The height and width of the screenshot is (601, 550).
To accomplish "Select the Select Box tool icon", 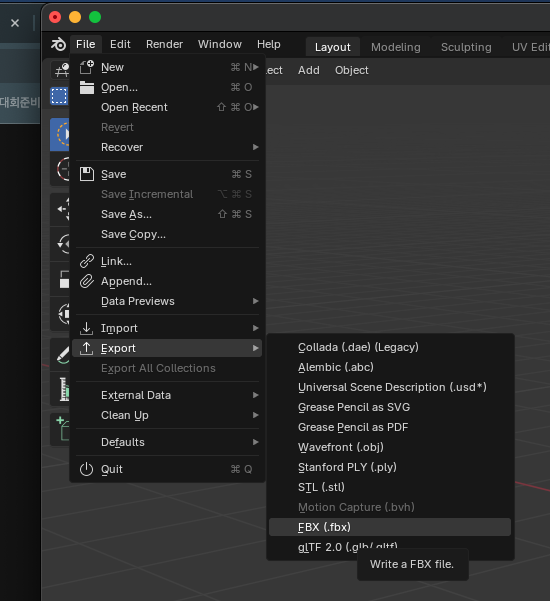I will 59,96.
